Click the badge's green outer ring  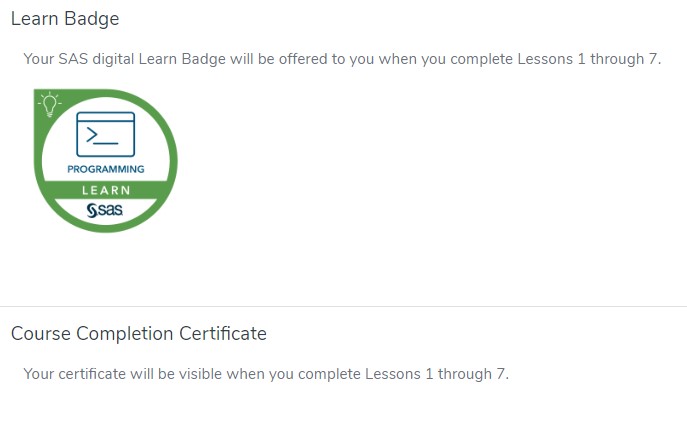click(172, 160)
